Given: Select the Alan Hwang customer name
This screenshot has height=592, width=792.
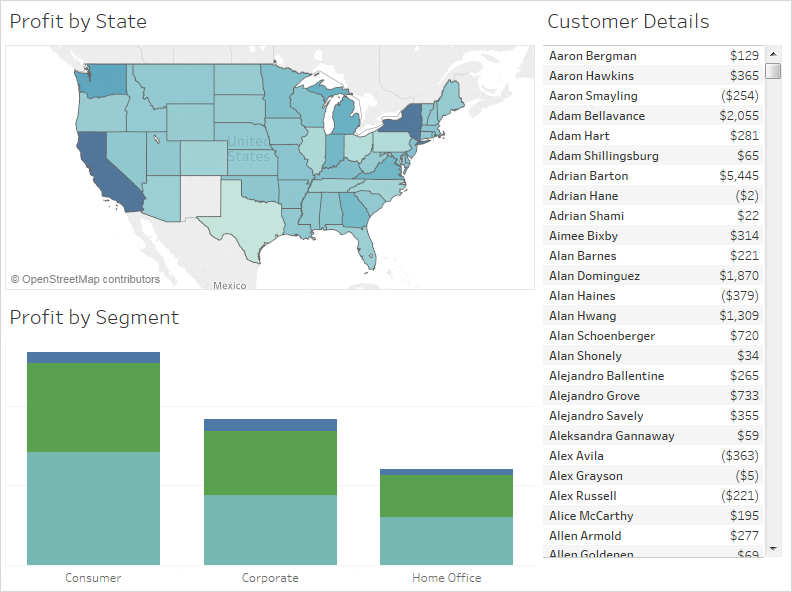Looking at the screenshot, I should [x=582, y=316].
